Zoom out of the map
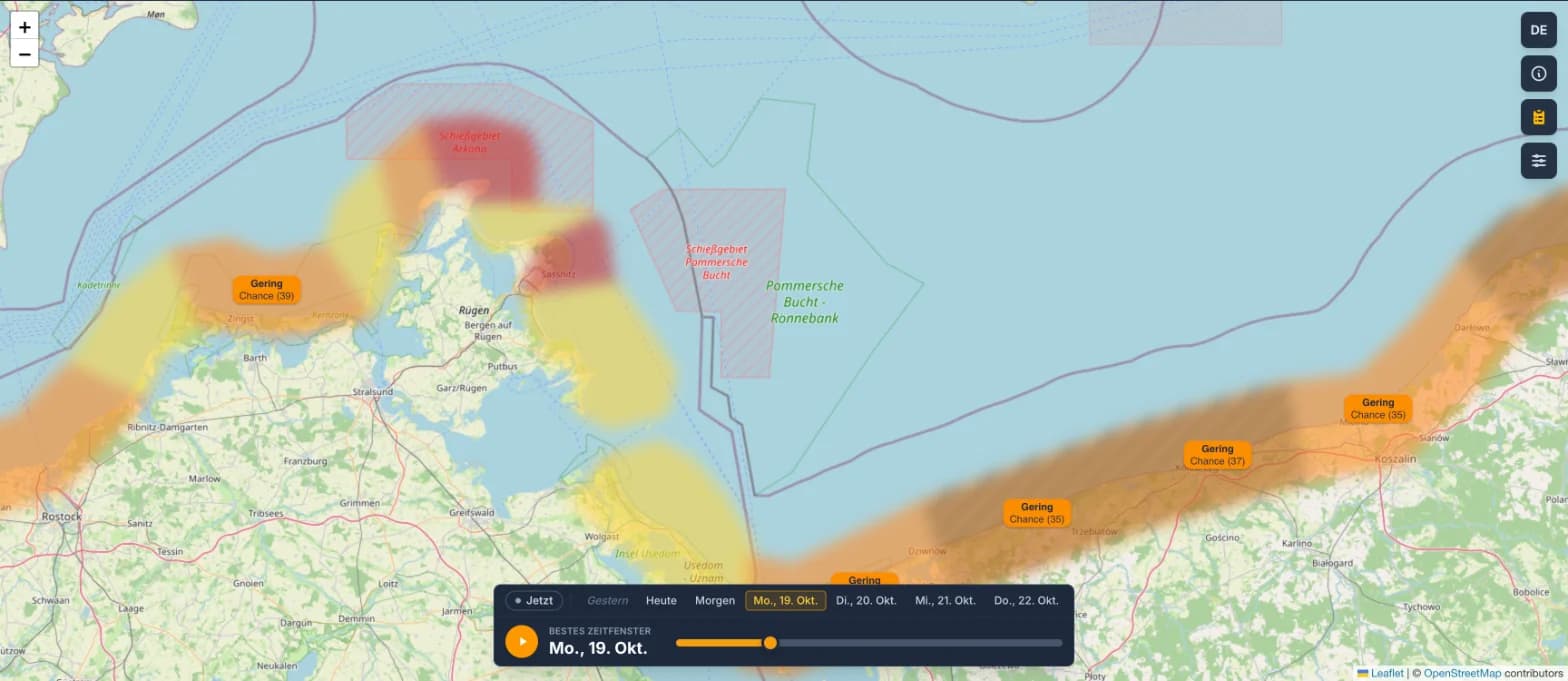The image size is (1568, 681). [24, 54]
